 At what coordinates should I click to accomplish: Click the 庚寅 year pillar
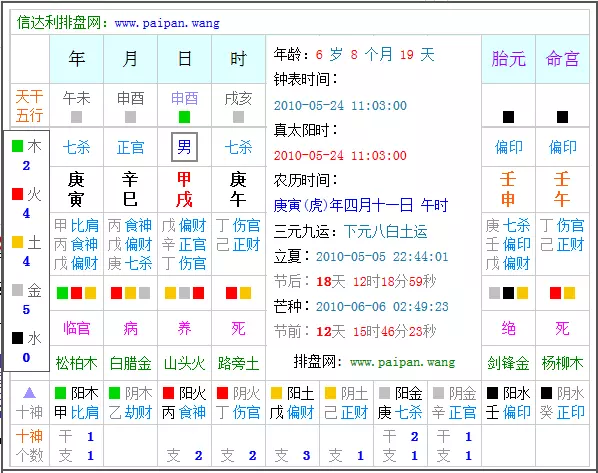[76, 189]
